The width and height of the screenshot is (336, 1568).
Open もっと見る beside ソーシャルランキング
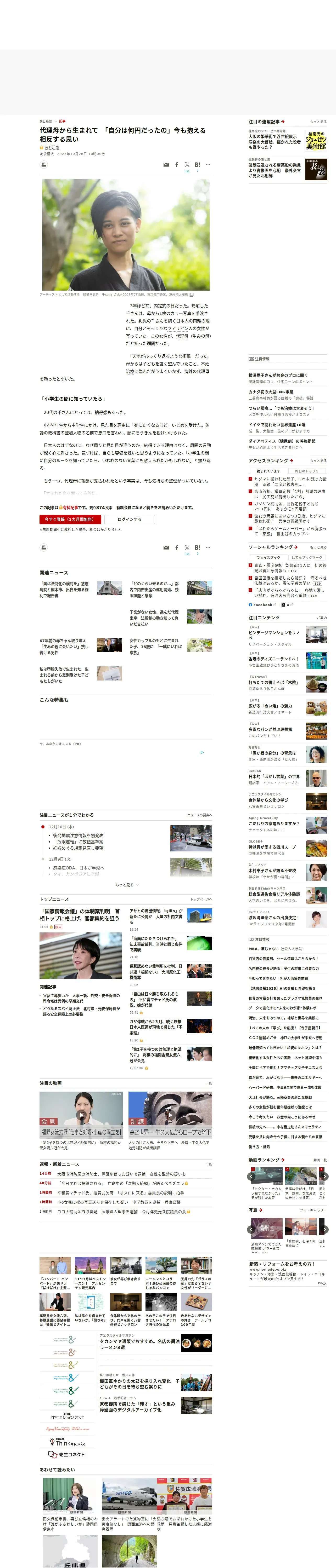point(318,547)
